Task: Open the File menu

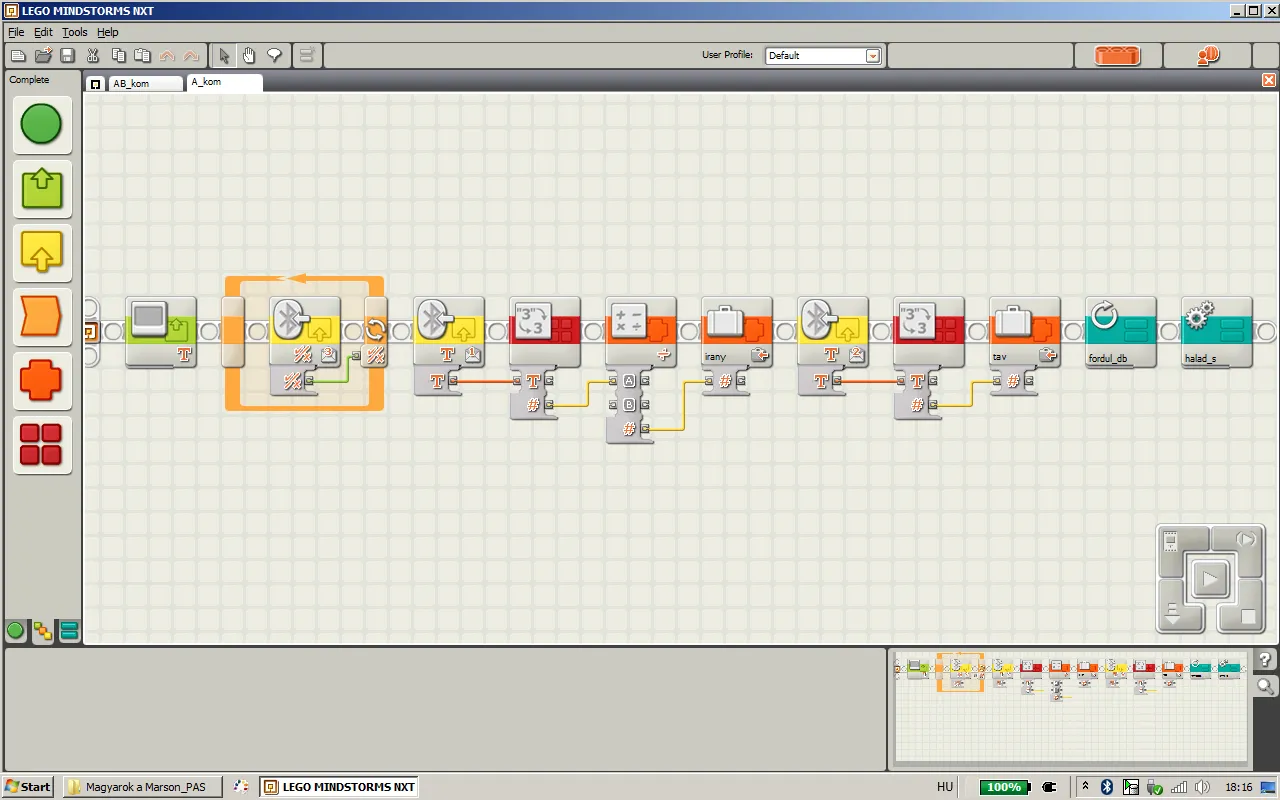Action: [x=16, y=32]
